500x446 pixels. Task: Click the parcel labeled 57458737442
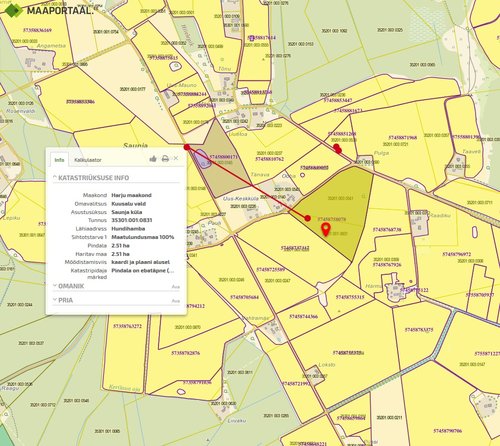[x=295, y=248]
